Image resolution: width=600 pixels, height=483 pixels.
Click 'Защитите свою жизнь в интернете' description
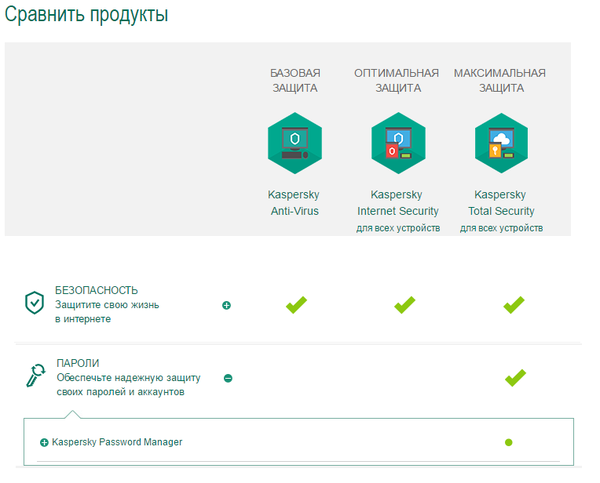[x=107, y=312]
